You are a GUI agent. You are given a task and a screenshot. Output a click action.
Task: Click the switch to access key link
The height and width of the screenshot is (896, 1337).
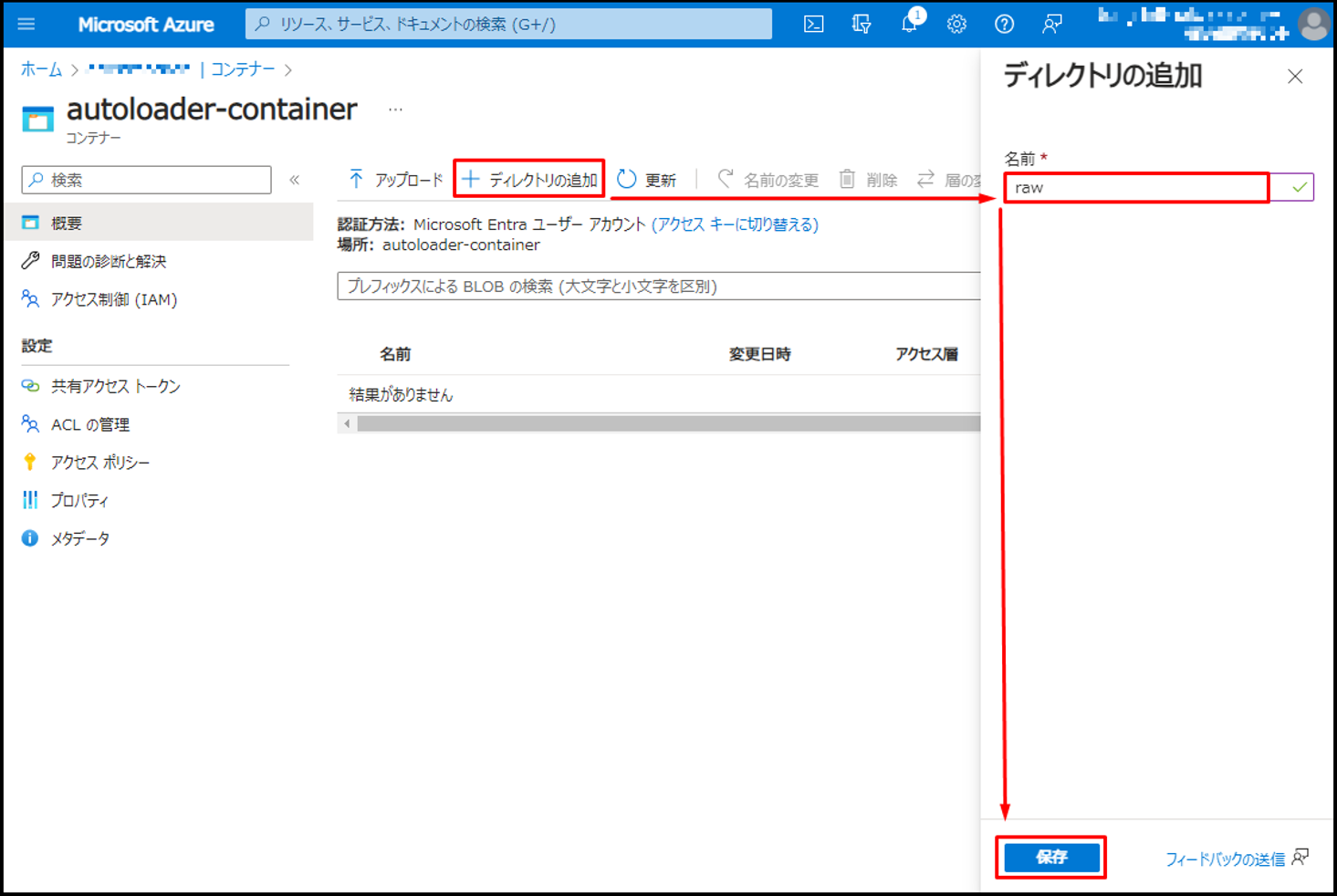(735, 224)
